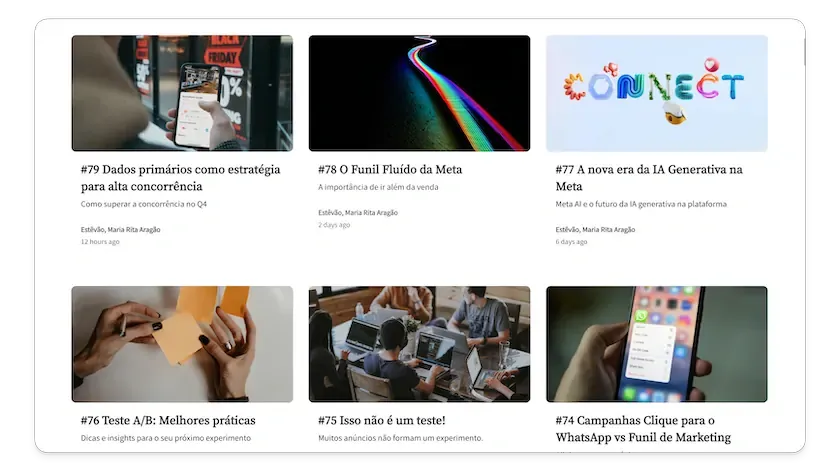Open the rainbow light trail thumbnail
This screenshot has height=472, width=840.
(419, 93)
